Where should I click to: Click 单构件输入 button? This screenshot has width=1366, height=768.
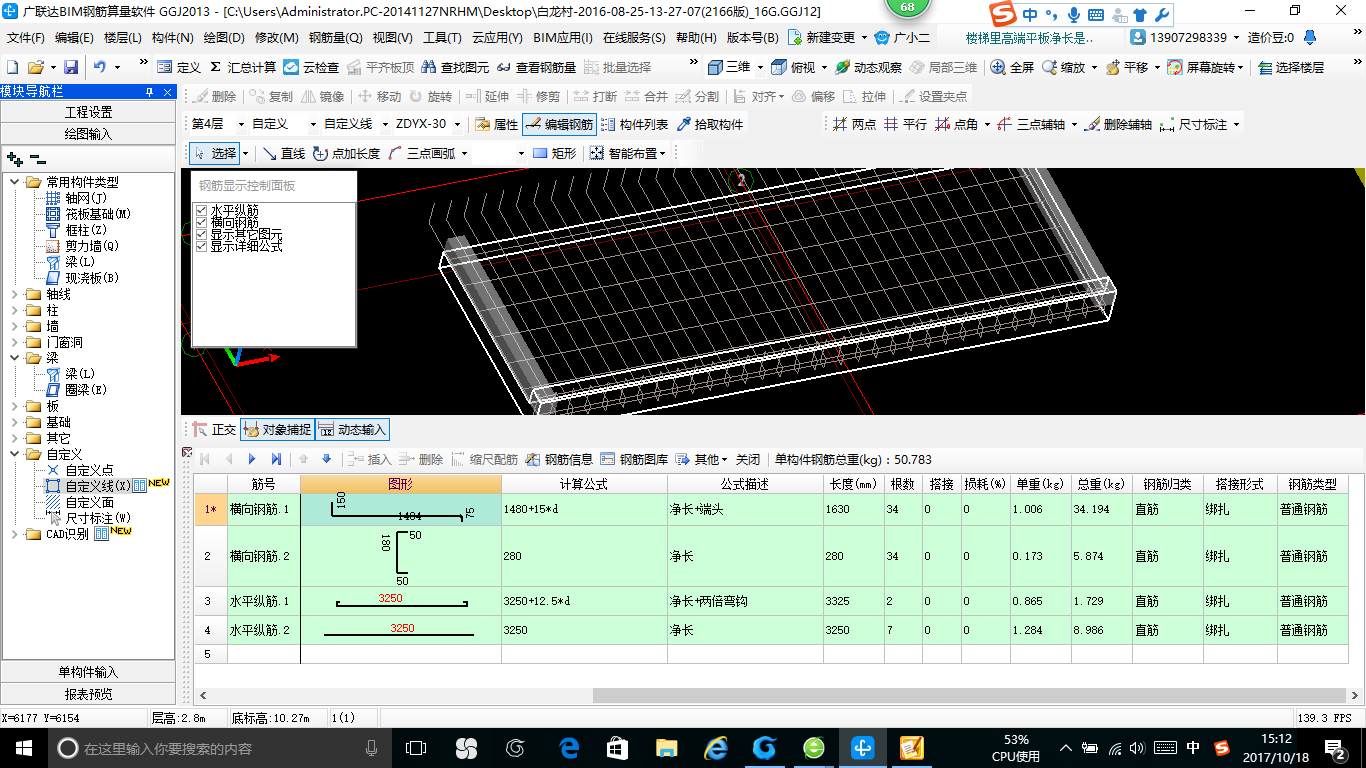(88, 672)
